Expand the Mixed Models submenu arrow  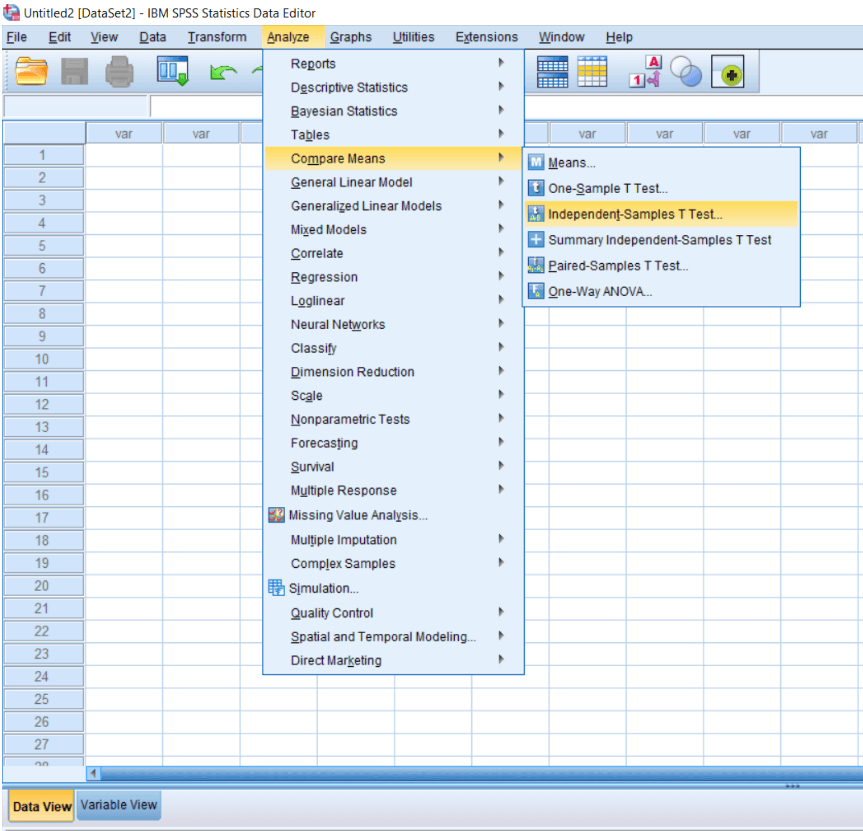point(501,228)
